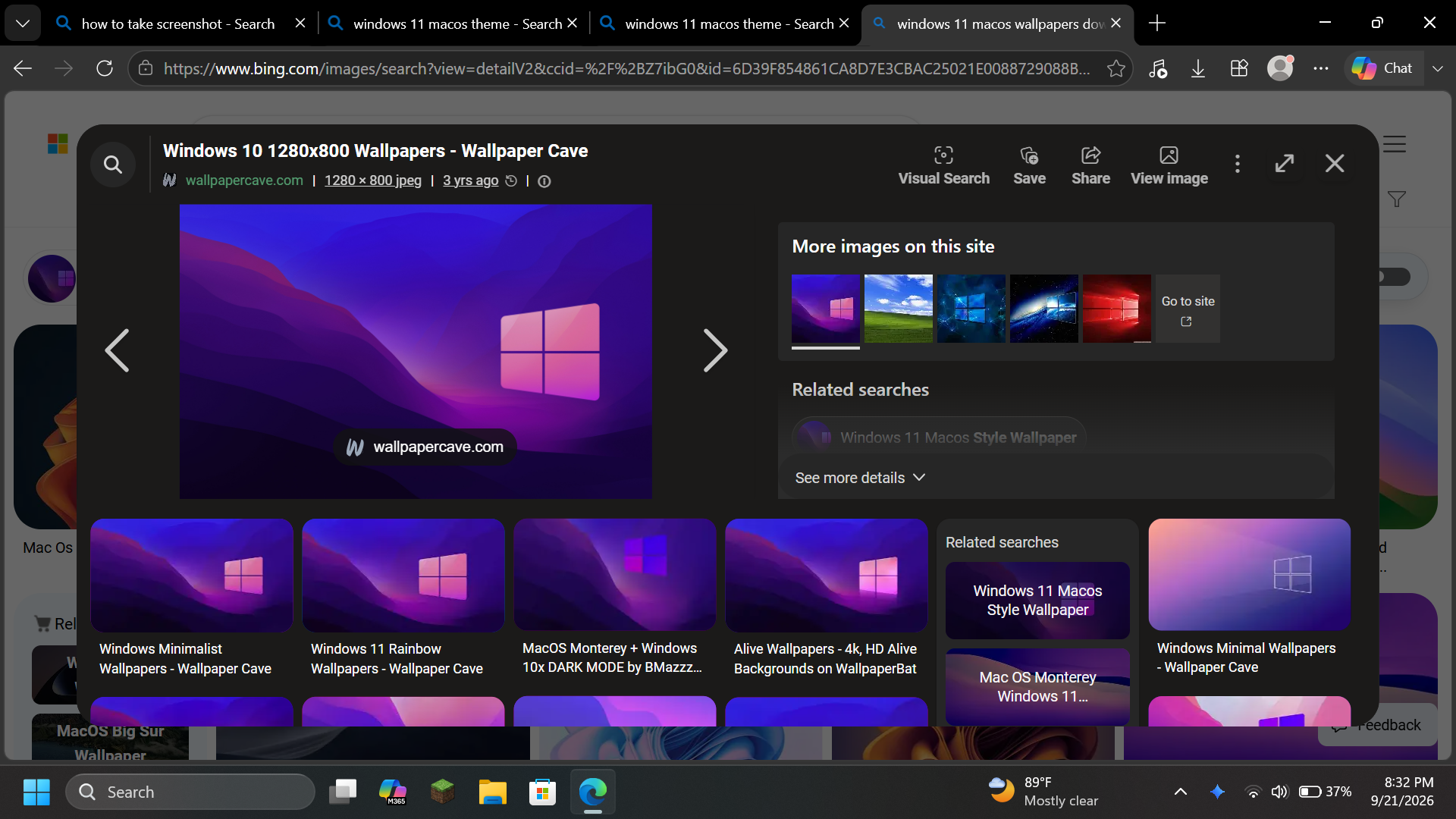Expand the Copilot Chat dropdown arrow
Screen dimensions: 1456x819
[1438, 69]
